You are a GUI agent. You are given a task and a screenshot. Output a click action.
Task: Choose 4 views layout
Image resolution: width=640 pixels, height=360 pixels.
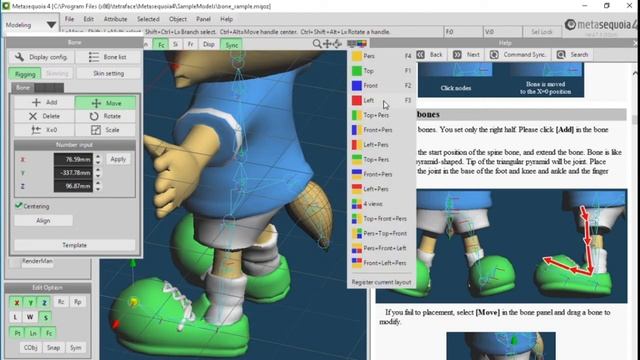click(382, 204)
